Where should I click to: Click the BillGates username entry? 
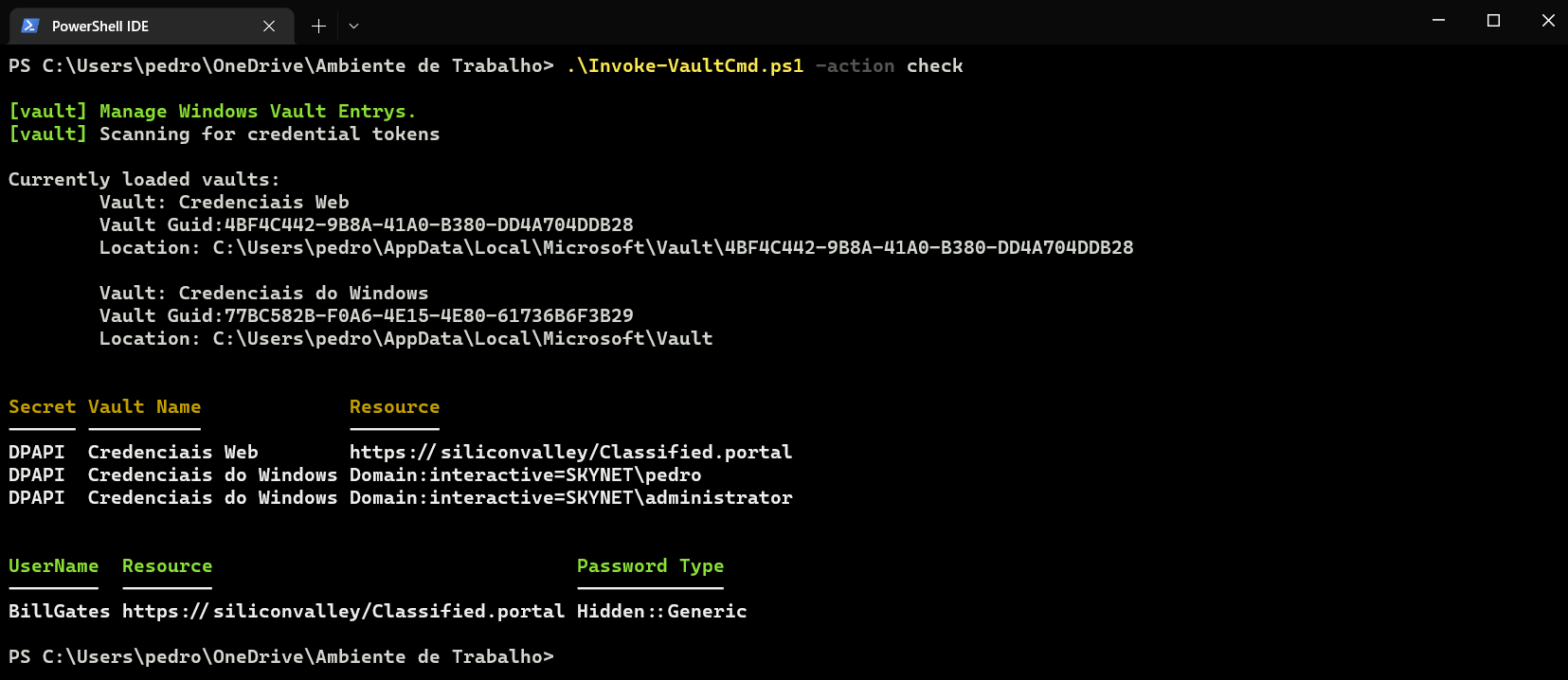59,611
